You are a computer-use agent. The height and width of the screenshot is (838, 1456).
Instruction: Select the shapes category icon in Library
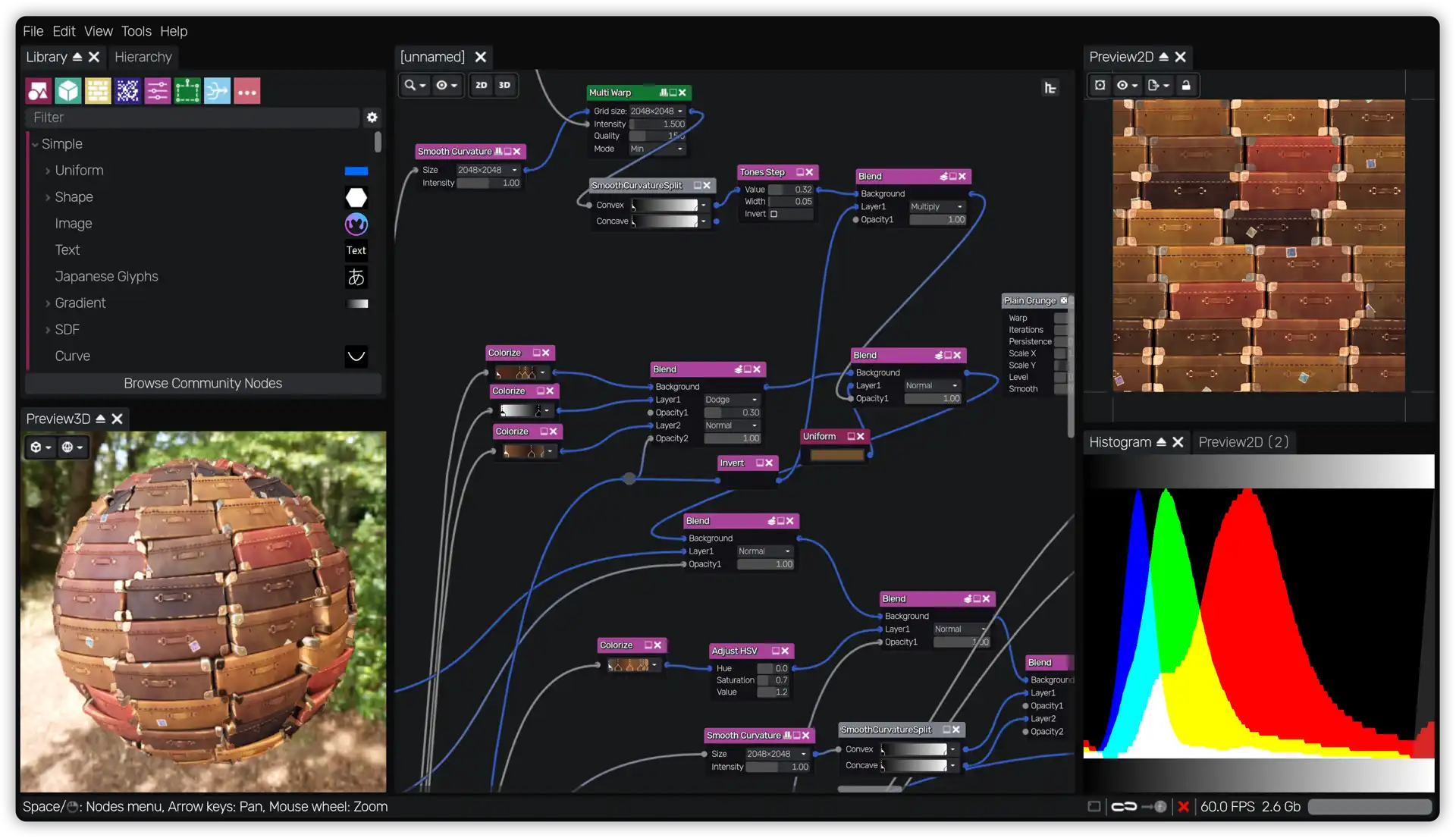point(38,91)
